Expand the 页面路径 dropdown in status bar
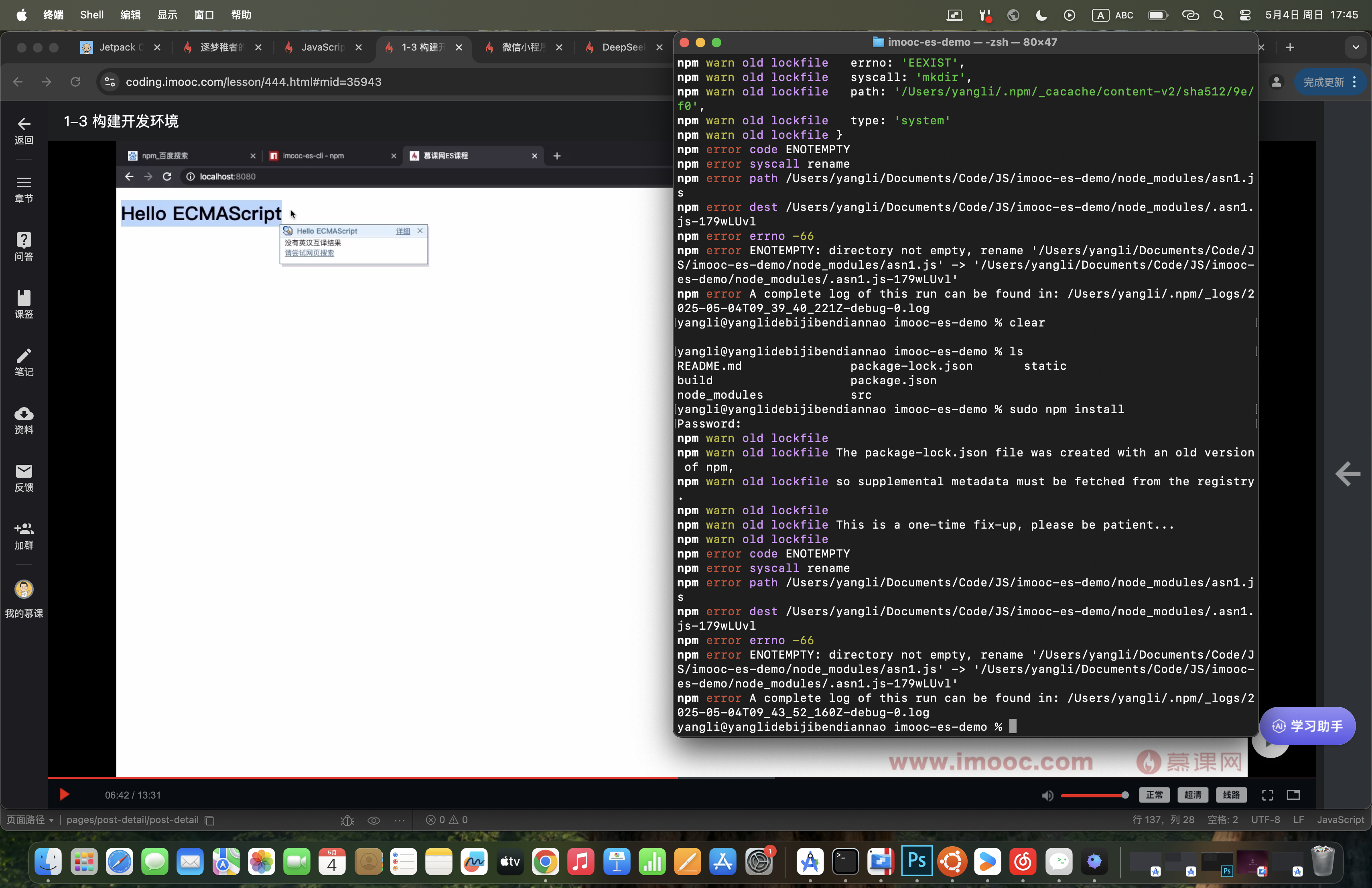This screenshot has height=888, width=1372. 30,819
